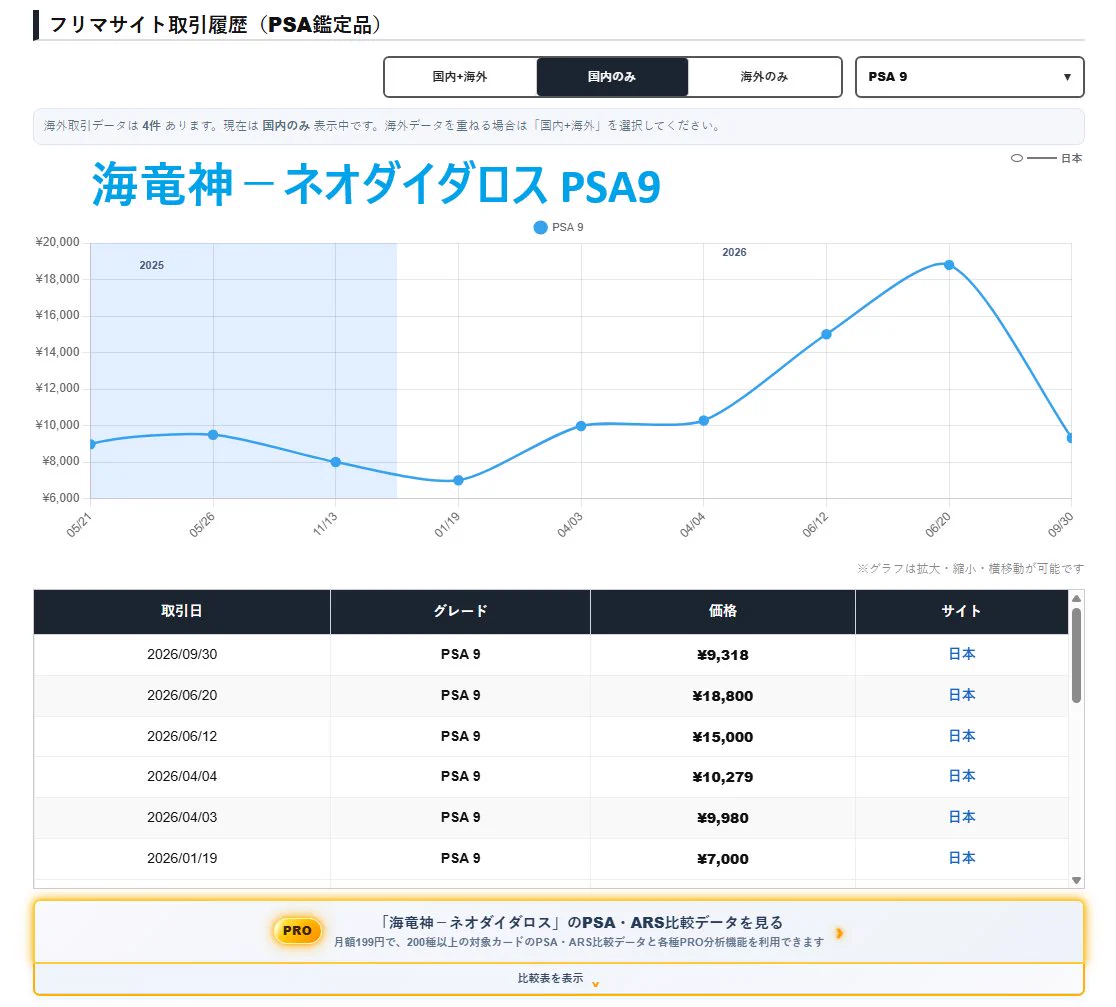Toggle the 日本 line legend marker
The image size is (1116, 1007).
click(x=1046, y=158)
